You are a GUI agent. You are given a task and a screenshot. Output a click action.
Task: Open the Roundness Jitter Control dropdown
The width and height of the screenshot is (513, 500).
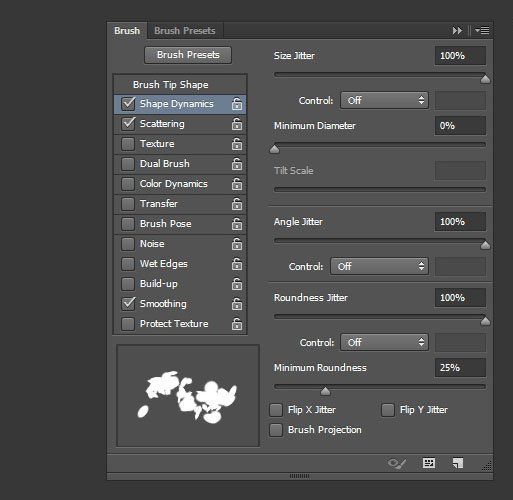pyautogui.click(x=384, y=342)
